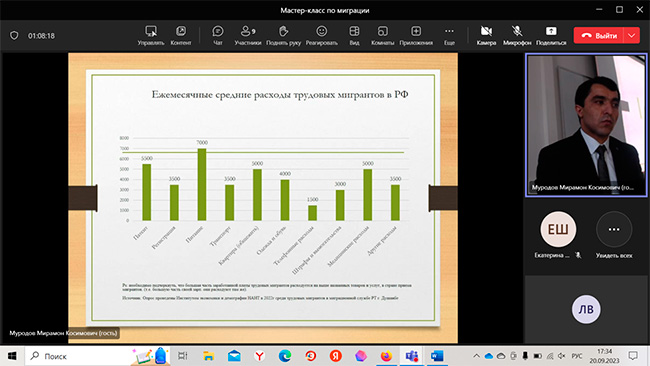Image resolution: width=650 pixels, height=366 pixels.
Task: Open Комнаты breakout rooms
Action: [x=383, y=36]
